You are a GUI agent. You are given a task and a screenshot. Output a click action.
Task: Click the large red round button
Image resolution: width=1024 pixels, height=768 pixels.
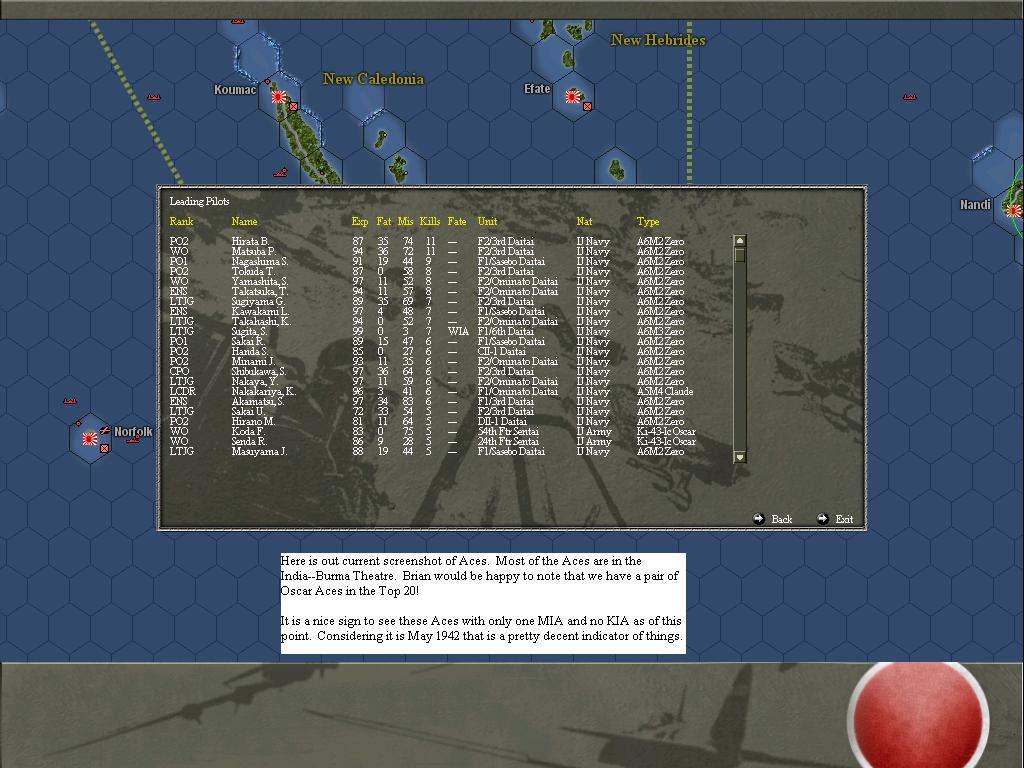[x=918, y=716]
